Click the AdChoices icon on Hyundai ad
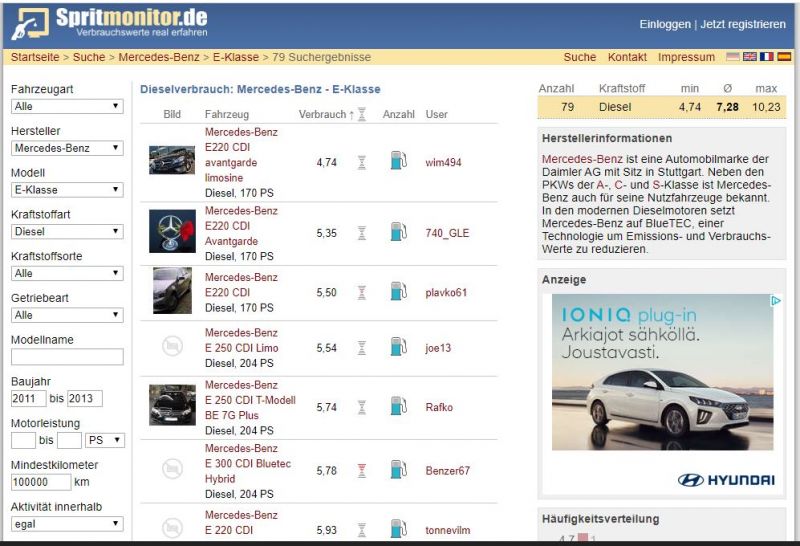This screenshot has height=546, width=800. tap(776, 301)
